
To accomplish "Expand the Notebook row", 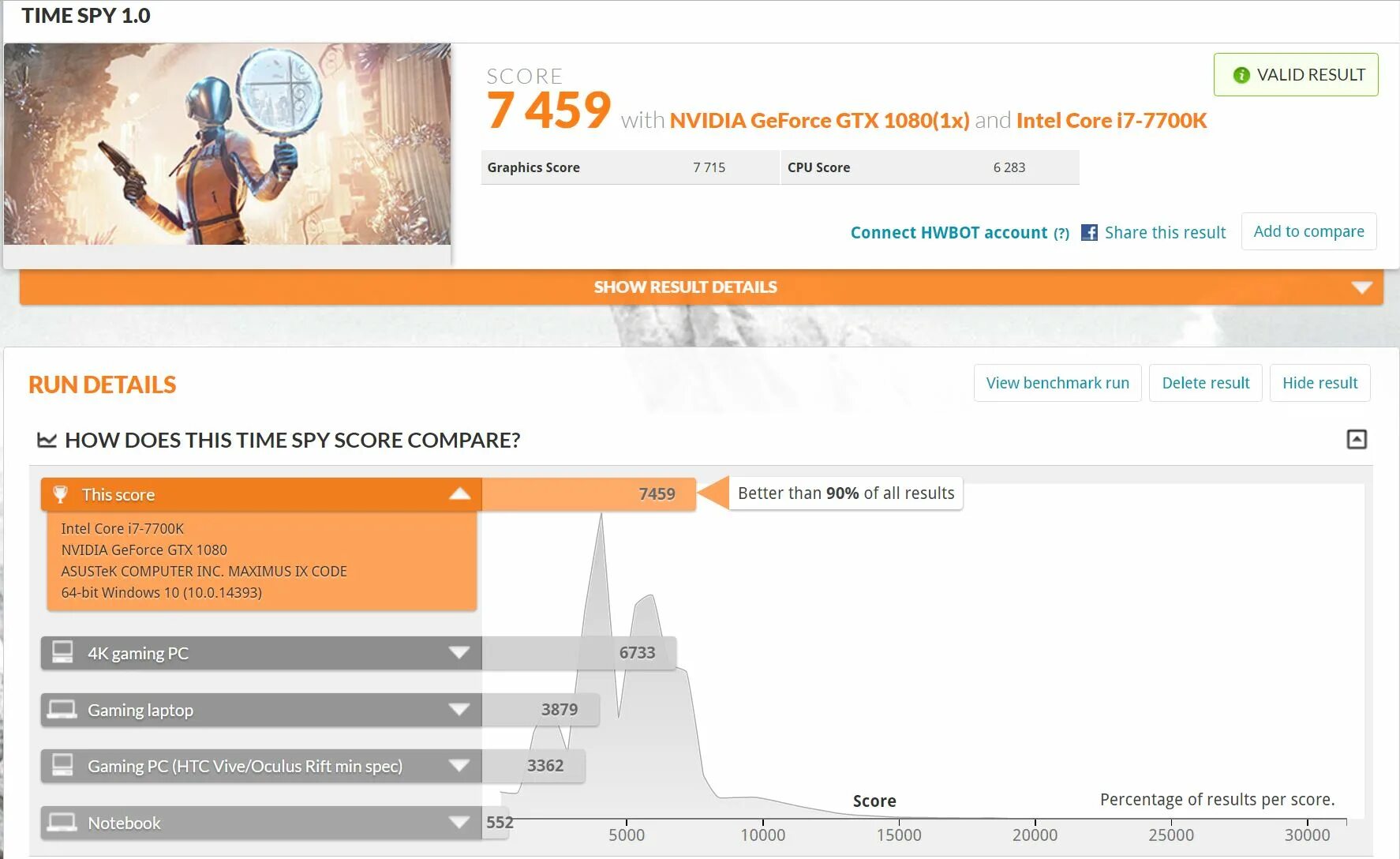I will (x=459, y=822).
